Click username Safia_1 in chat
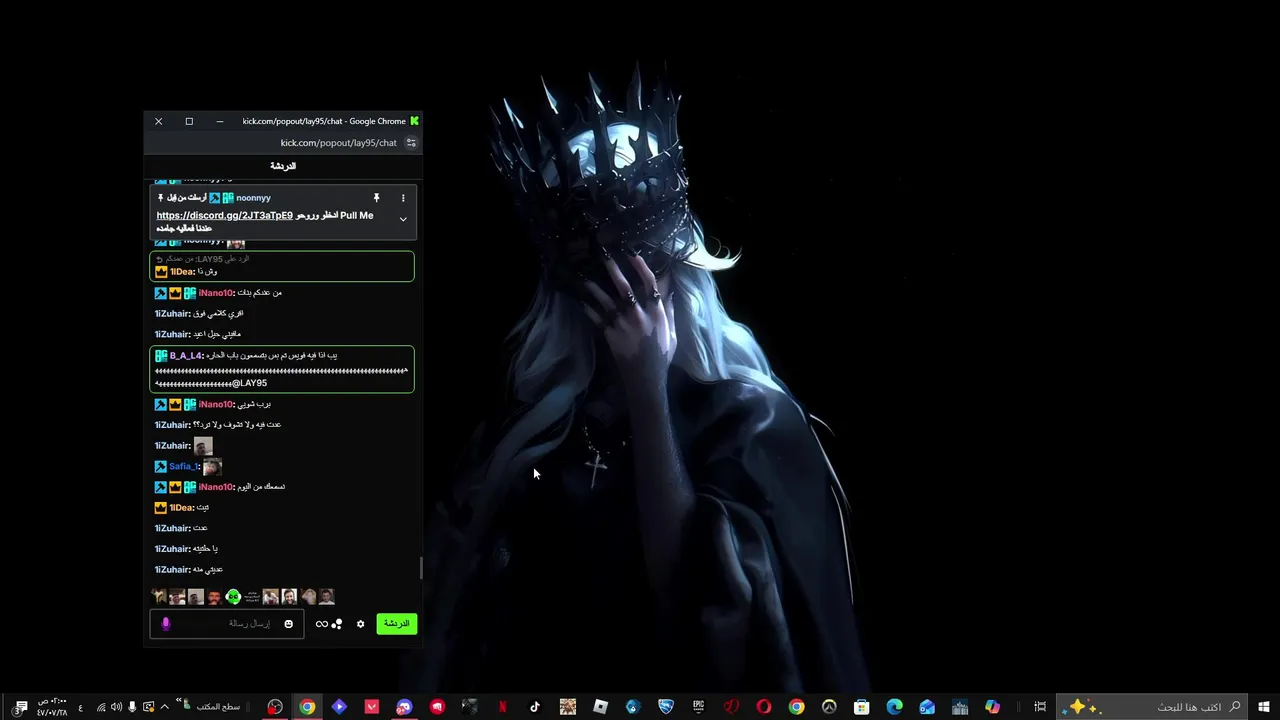This screenshot has height=720, width=1280. 183,467
